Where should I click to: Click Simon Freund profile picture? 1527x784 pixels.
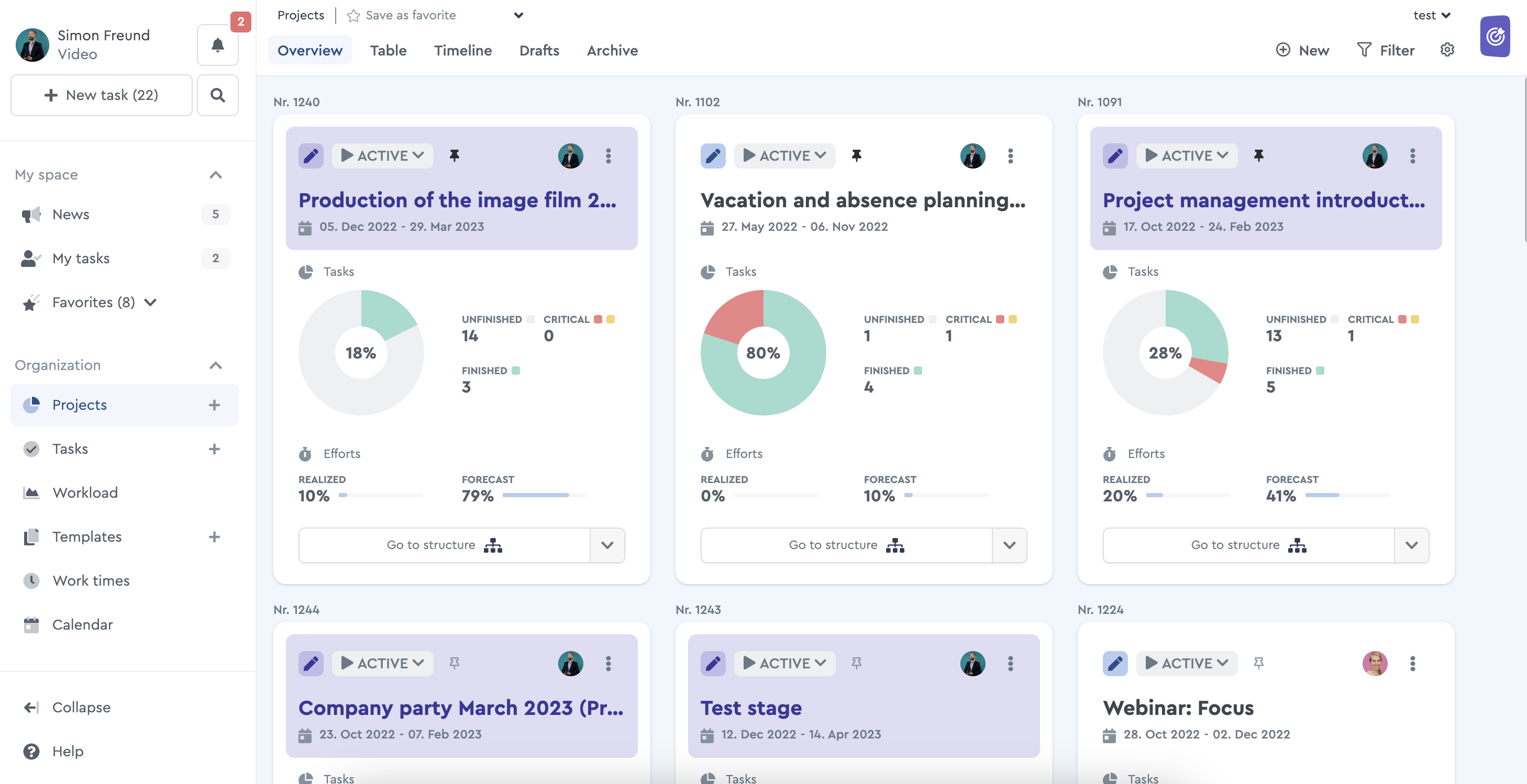[x=32, y=45]
